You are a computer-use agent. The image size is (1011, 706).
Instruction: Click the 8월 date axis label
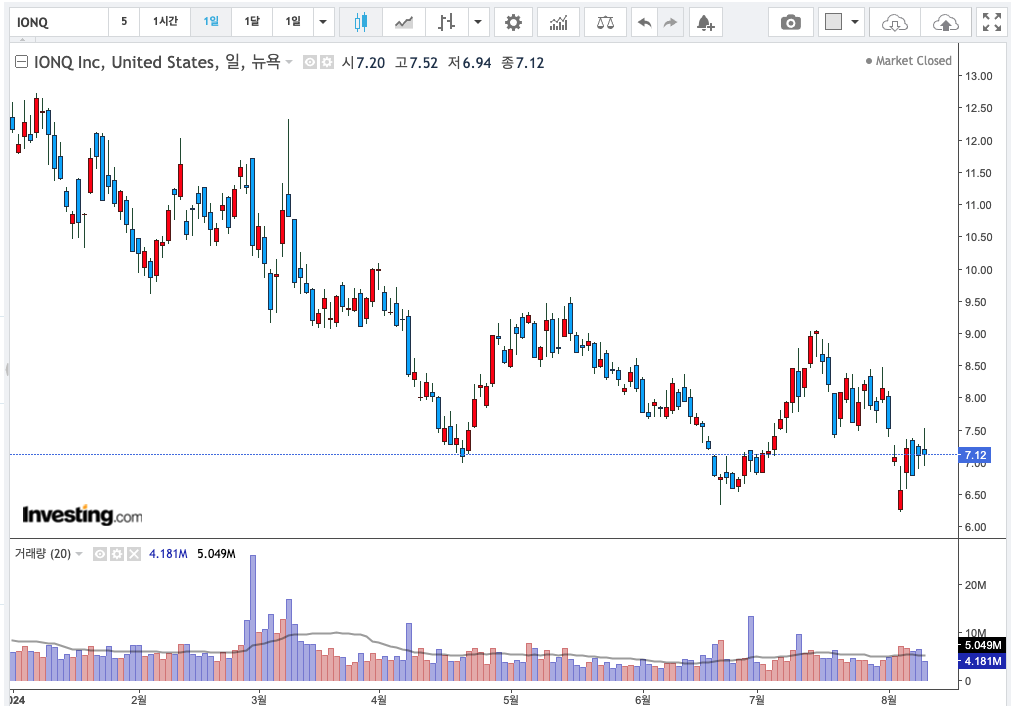point(889,700)
